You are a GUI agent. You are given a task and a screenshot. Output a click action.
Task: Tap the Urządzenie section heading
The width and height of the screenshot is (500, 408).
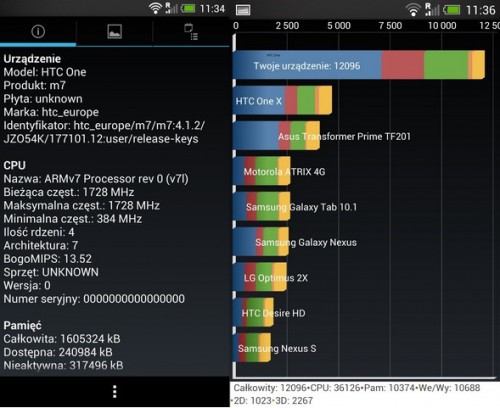(x=32, y=59)
